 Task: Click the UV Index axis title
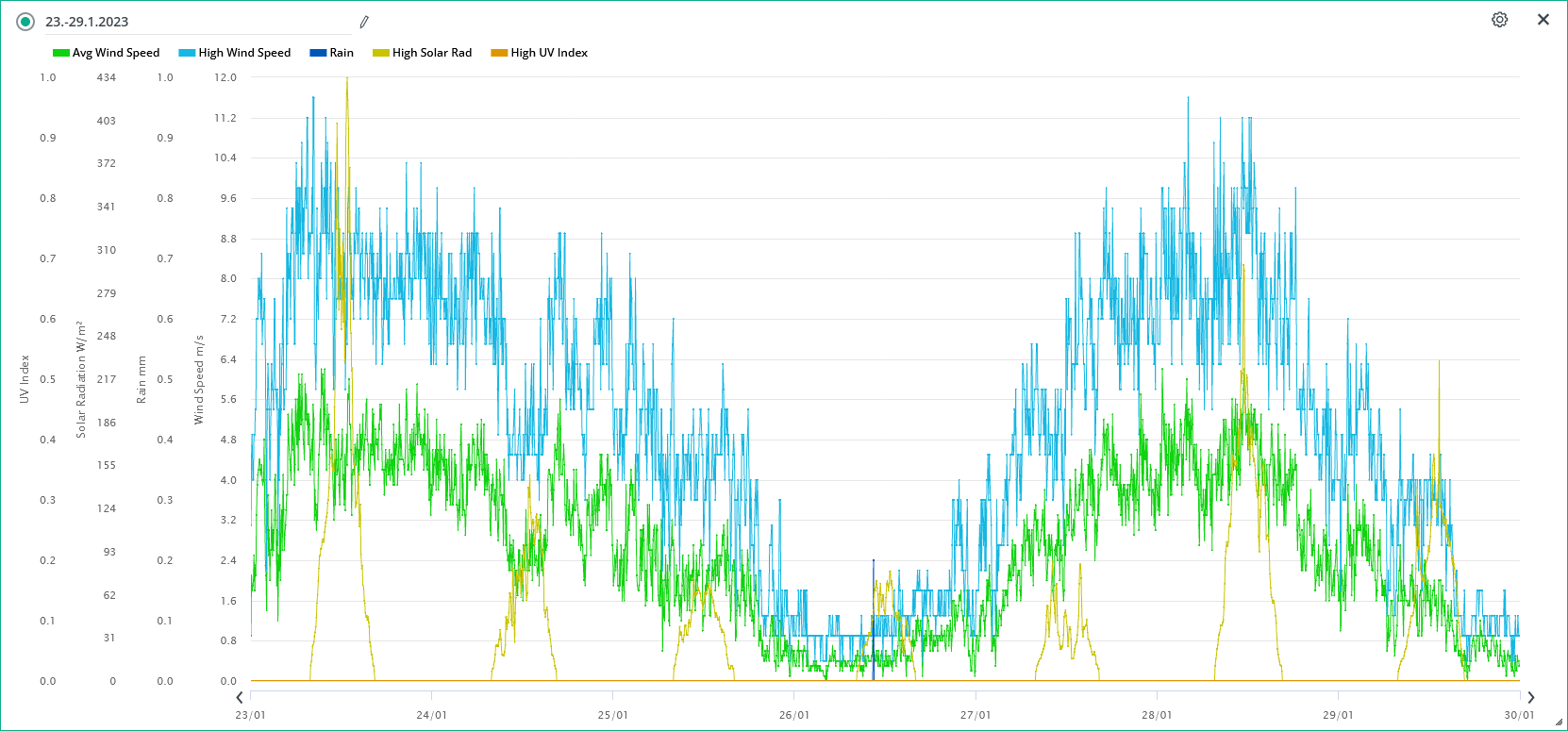[x=25, y=379]
